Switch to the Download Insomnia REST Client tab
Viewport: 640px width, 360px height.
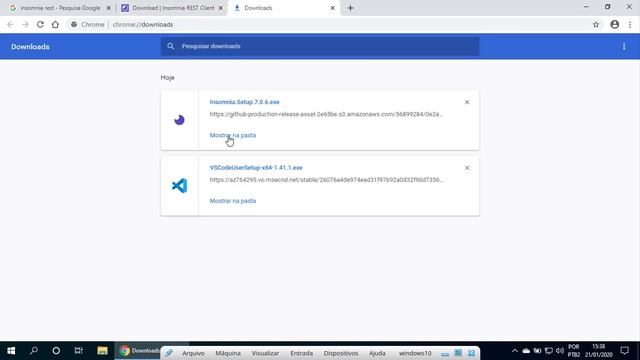168,8
